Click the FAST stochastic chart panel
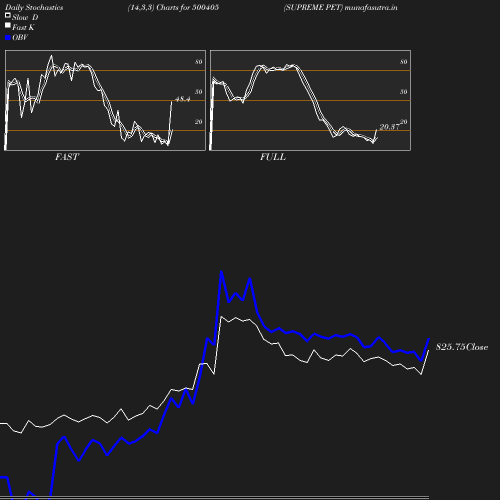500x500 pixels. click(105, 100)
